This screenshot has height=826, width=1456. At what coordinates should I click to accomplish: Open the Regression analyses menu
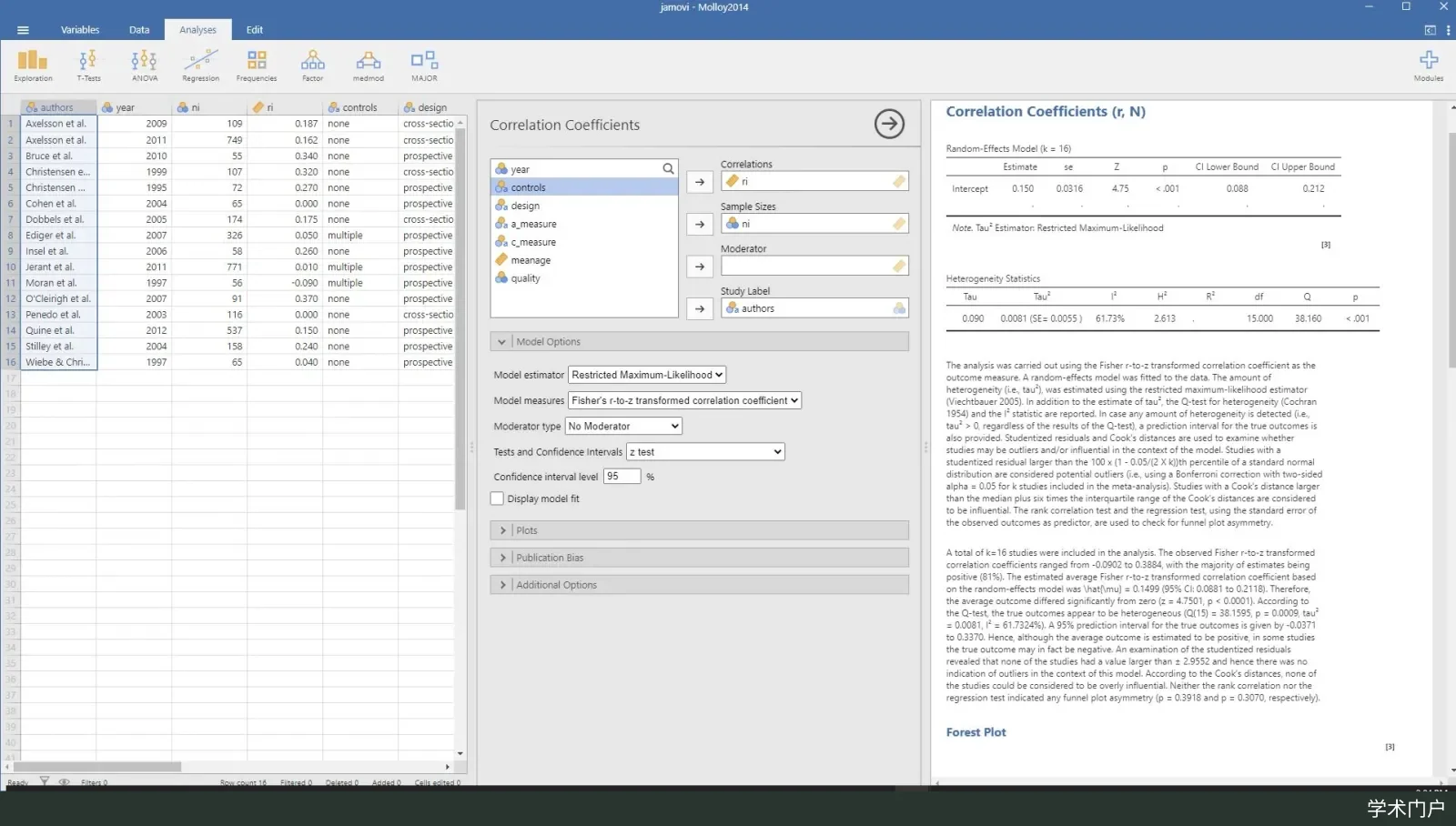pos(200,65)
